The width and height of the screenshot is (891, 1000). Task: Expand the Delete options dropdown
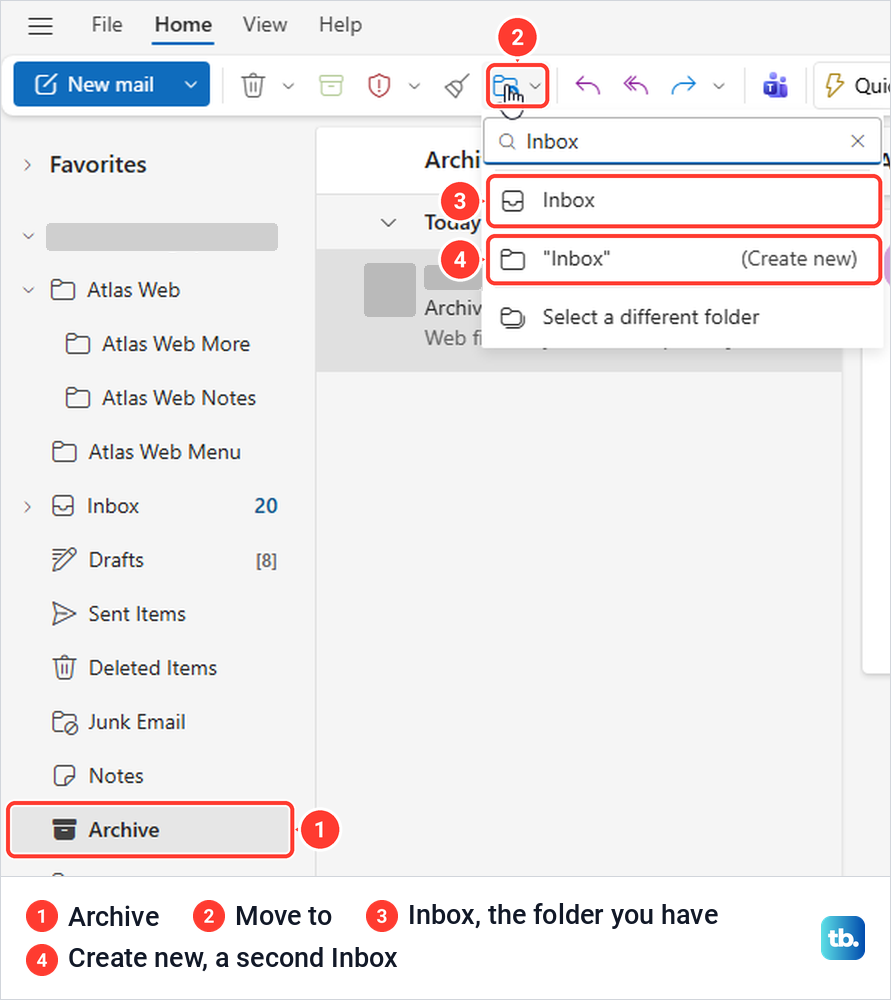point(288,85)
